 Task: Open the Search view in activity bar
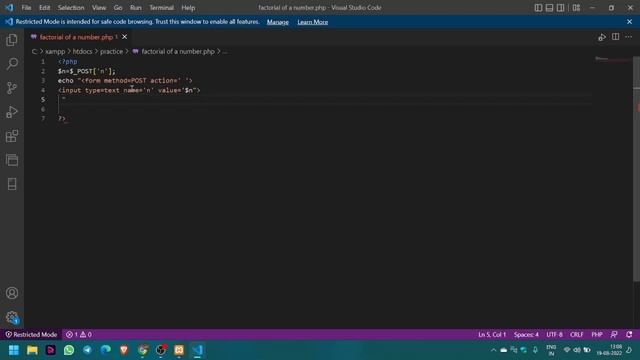coord(12,64)
